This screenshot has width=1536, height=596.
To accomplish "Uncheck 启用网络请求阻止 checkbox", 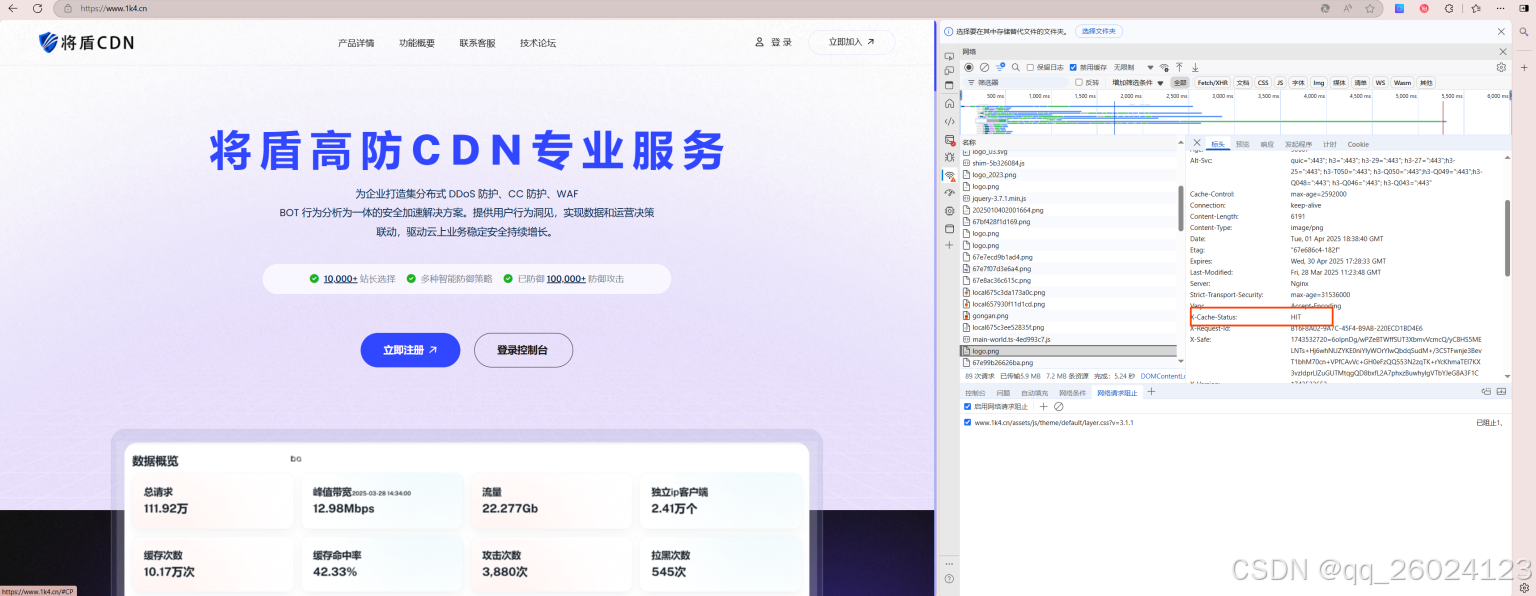I will click(x=967, y=406).
